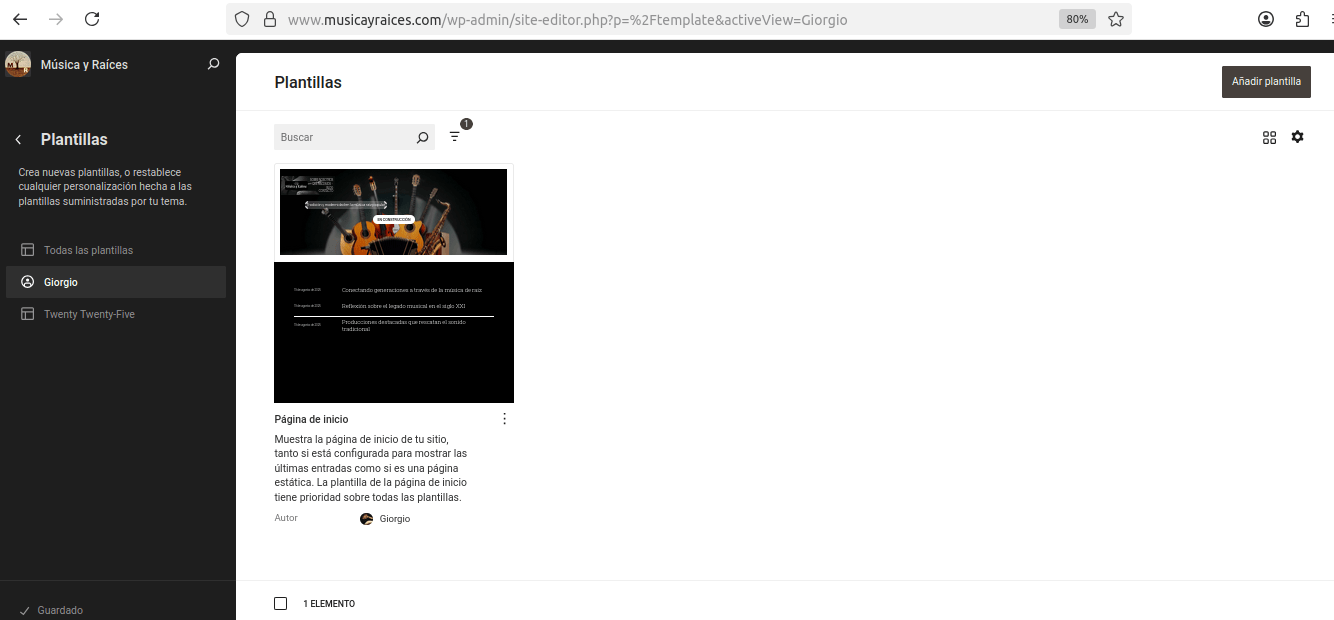This screenshot has width=1334, height=620.
Task: Select Twenty Twenty-Five template group
Action: (89, 314)
